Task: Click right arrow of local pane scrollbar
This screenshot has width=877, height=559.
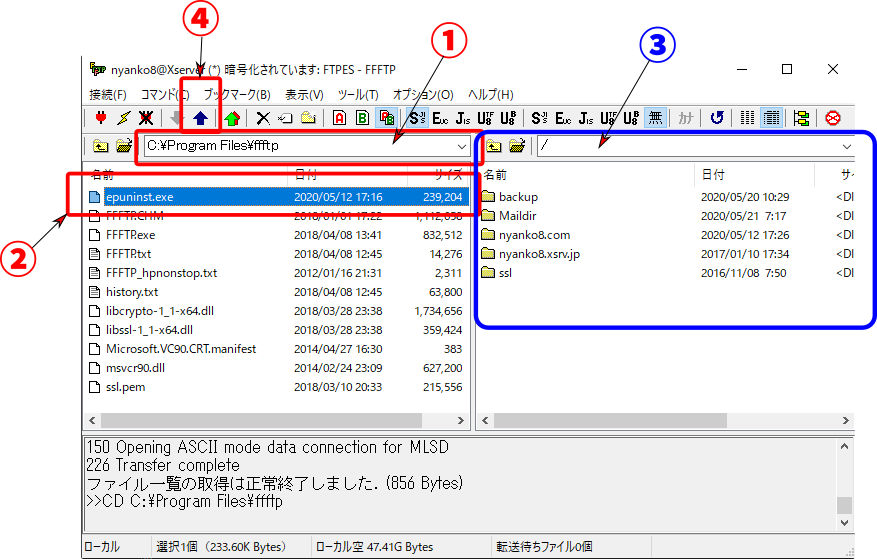Action: (x=461, y=420)
